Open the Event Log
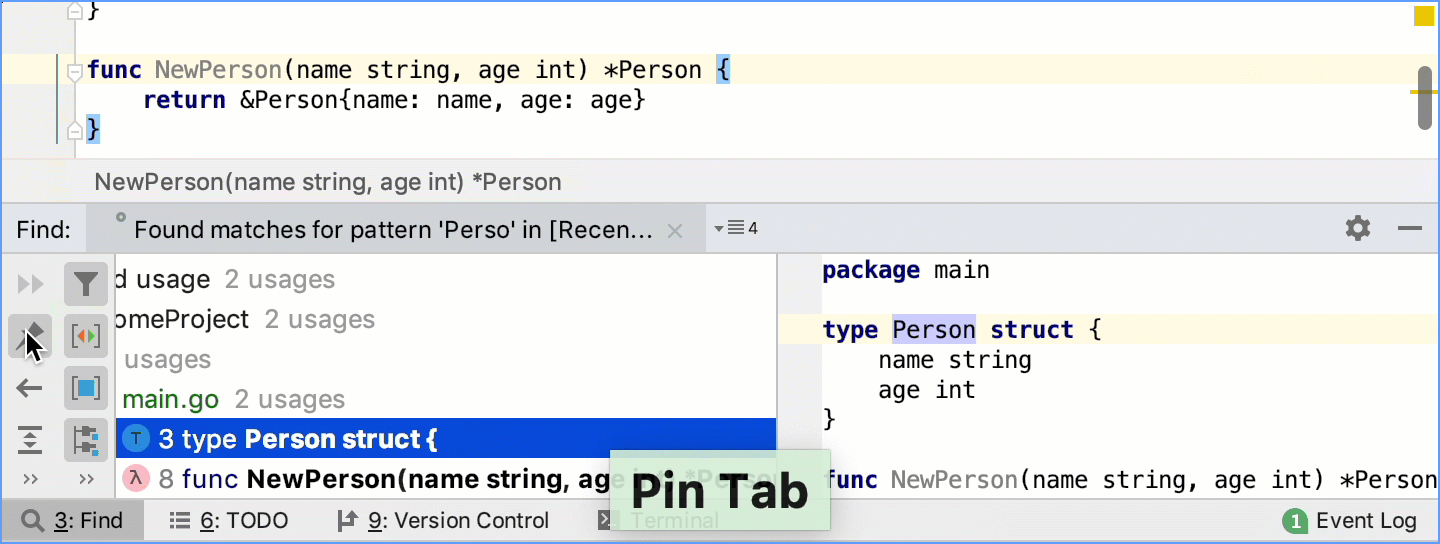The height and width of the screenshot is (544, 1440). 1351,521
